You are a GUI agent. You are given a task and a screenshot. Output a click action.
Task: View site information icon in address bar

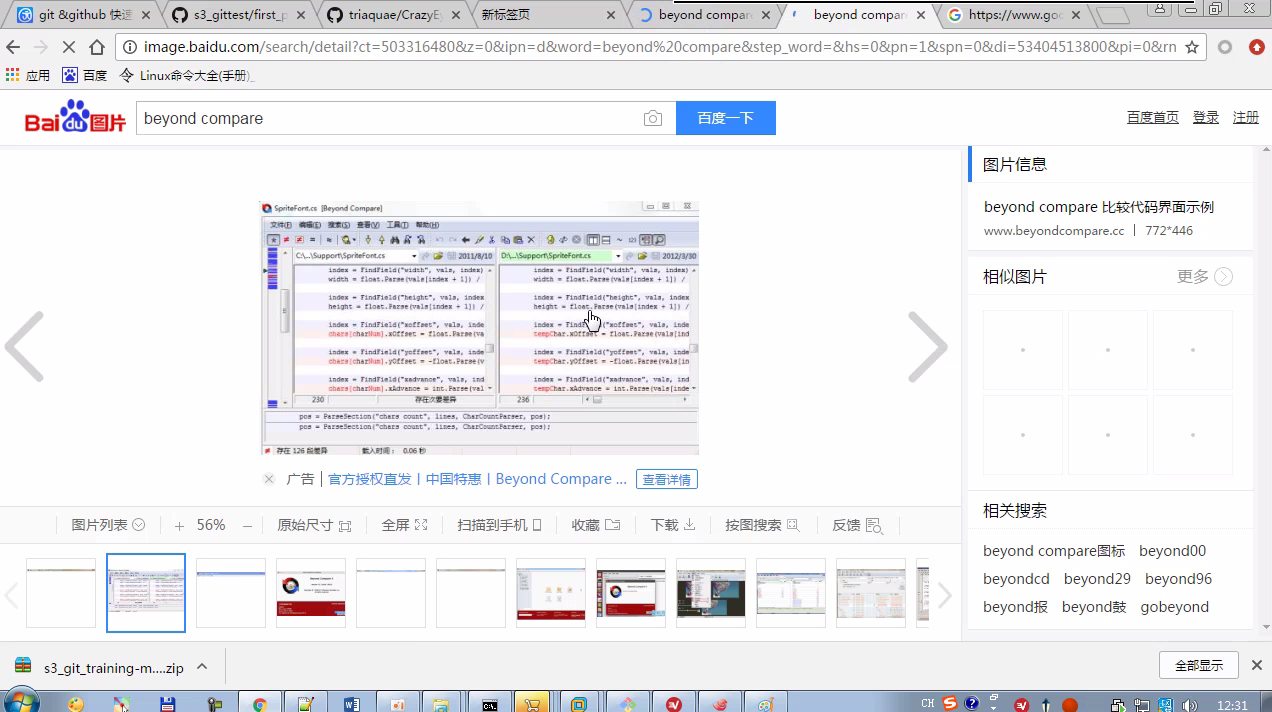(130, 47)
